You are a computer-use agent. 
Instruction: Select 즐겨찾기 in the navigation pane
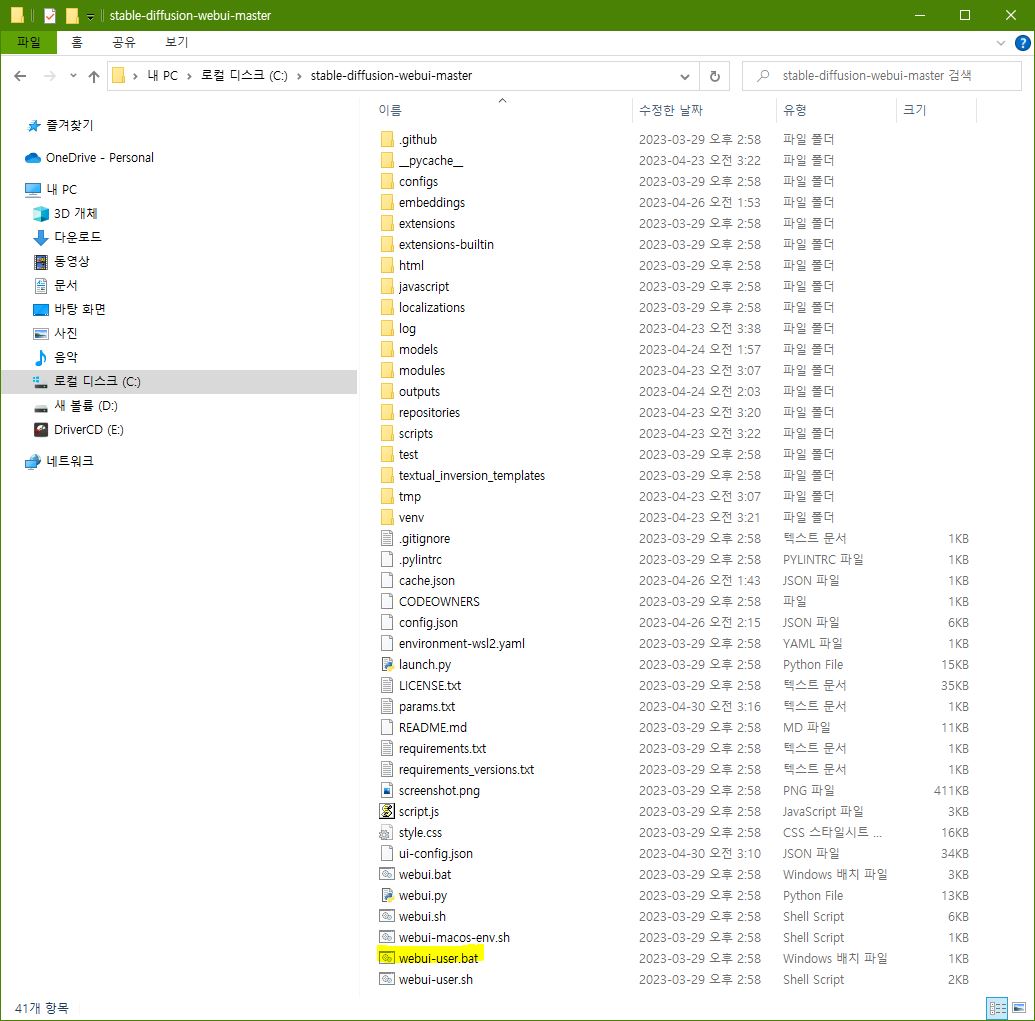point(69,125)
